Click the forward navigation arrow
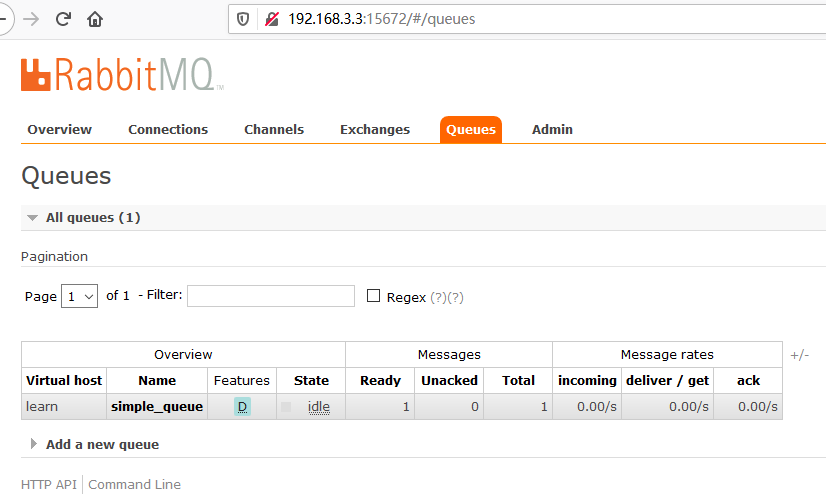 click(32, 19)
